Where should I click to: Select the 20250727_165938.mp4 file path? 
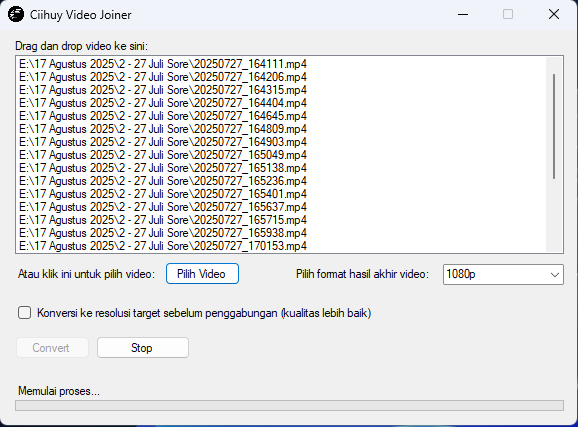pos(163,233)
